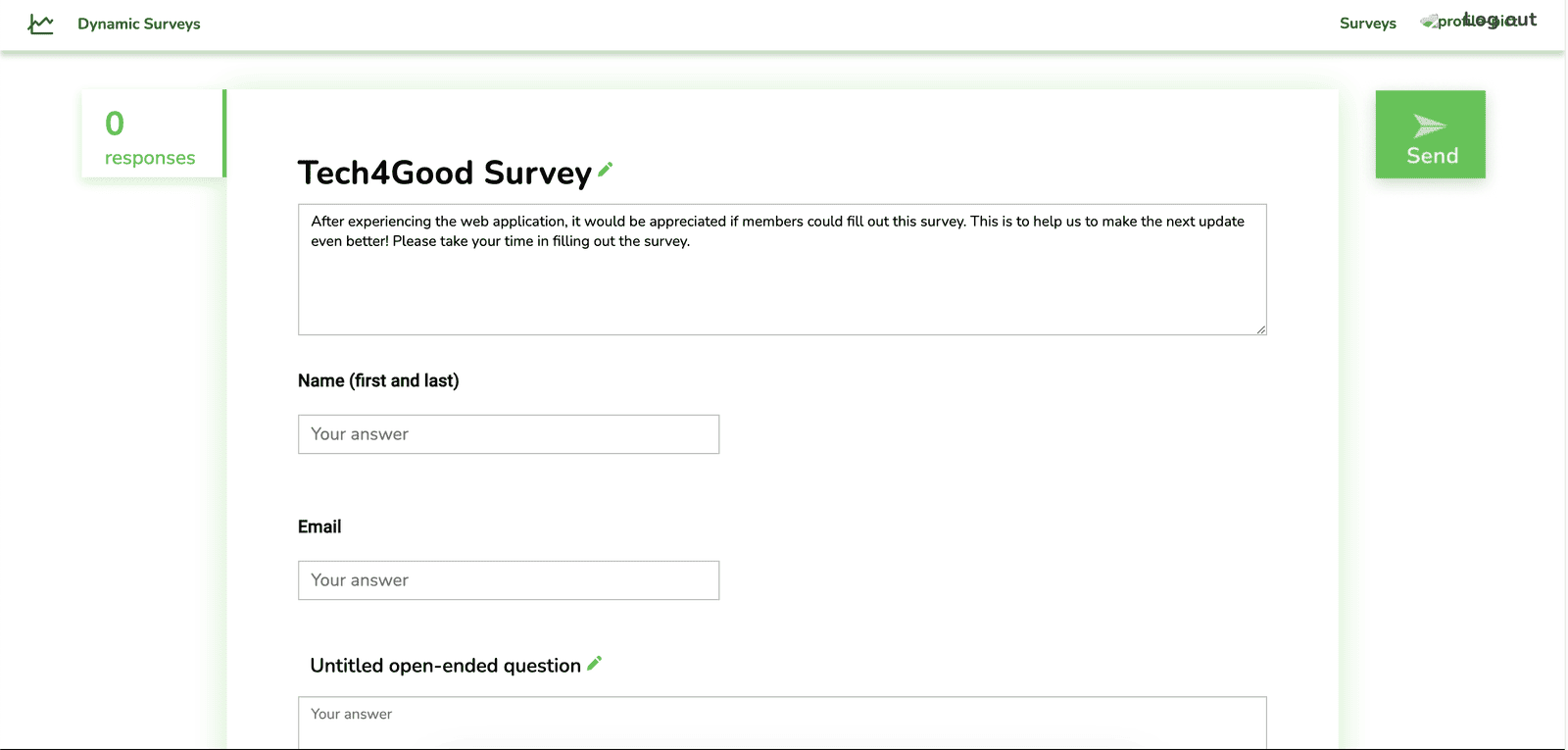This screenshot has height=750, width=1568.
Task: Grab the description box resize handle
Action: (x=1261, y=329)
